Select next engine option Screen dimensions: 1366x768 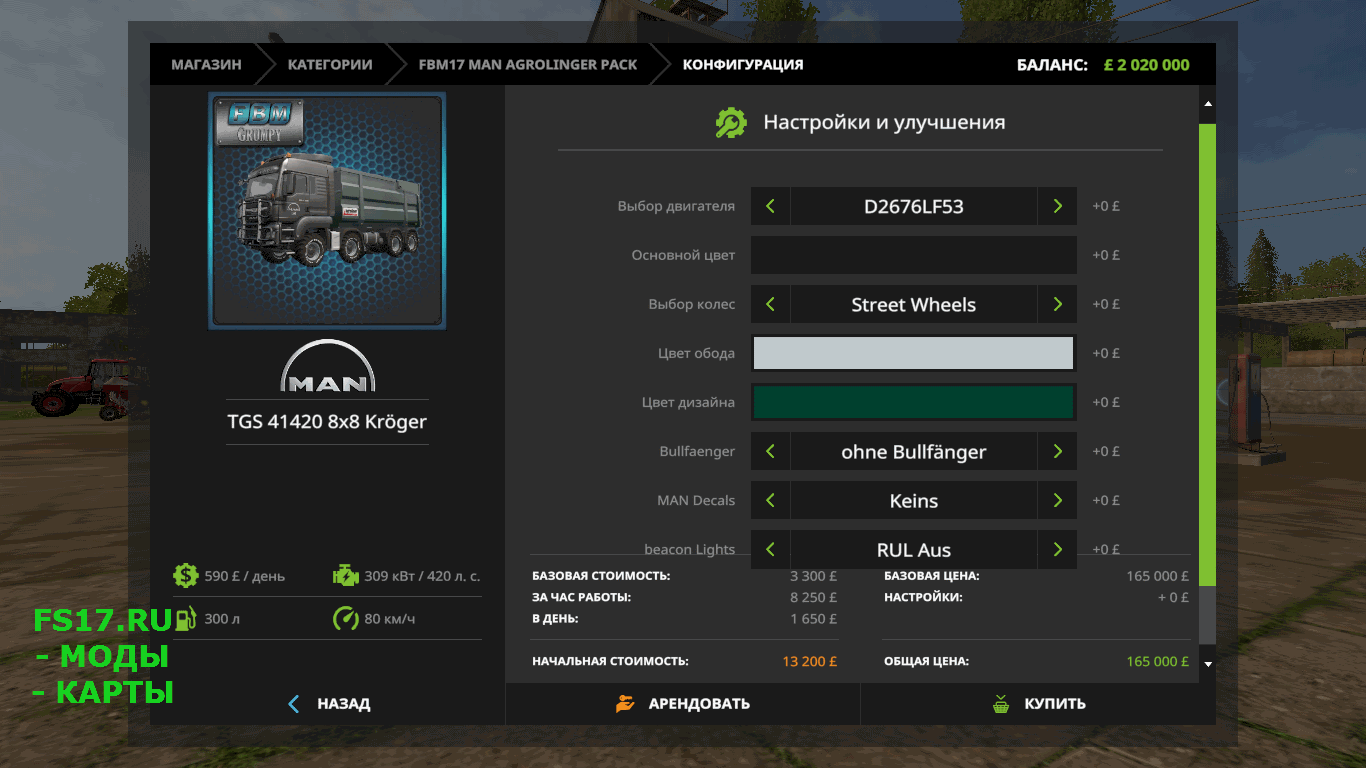[1057, 206]
